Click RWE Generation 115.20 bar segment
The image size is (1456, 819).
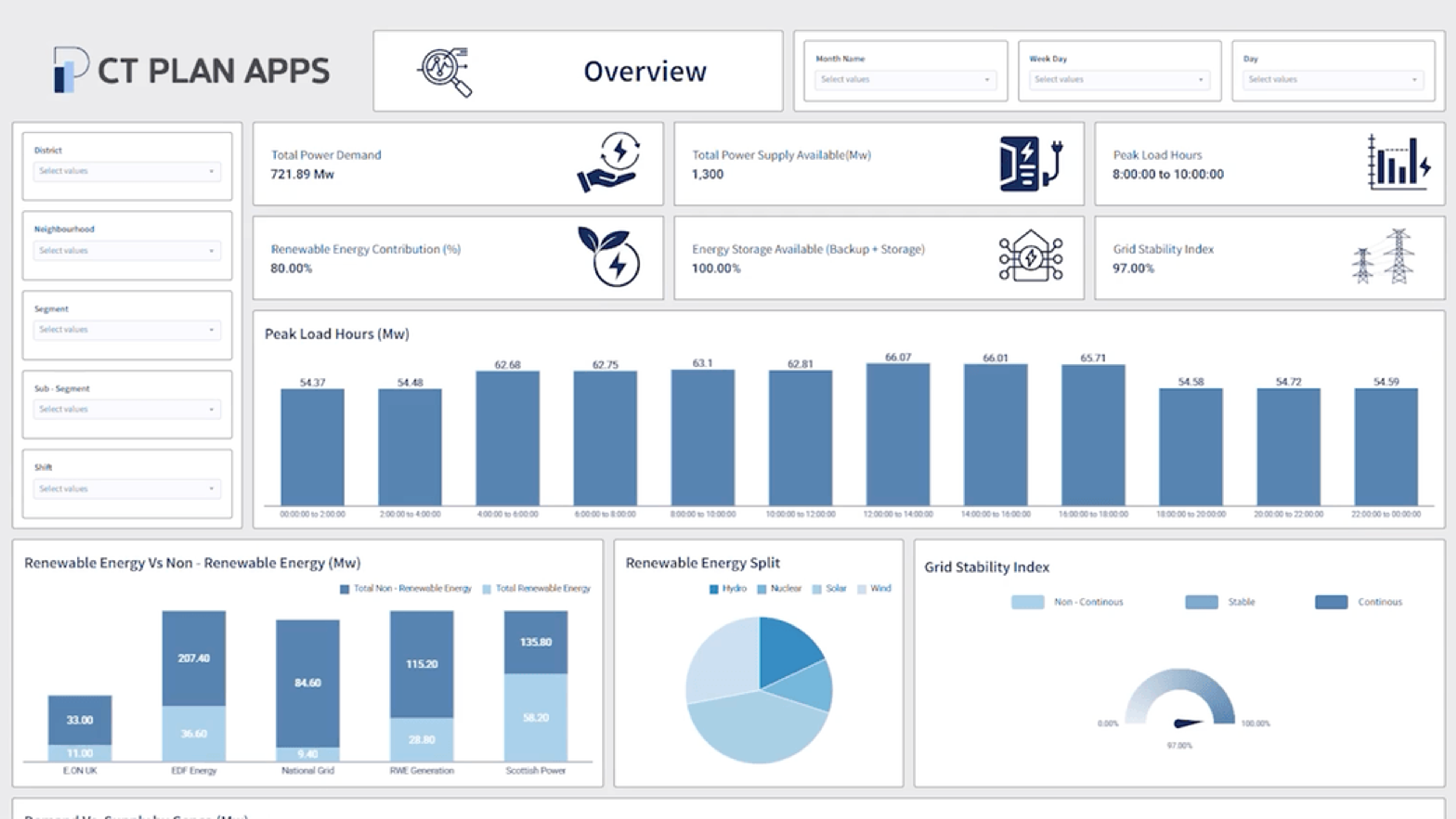point(422,664)
